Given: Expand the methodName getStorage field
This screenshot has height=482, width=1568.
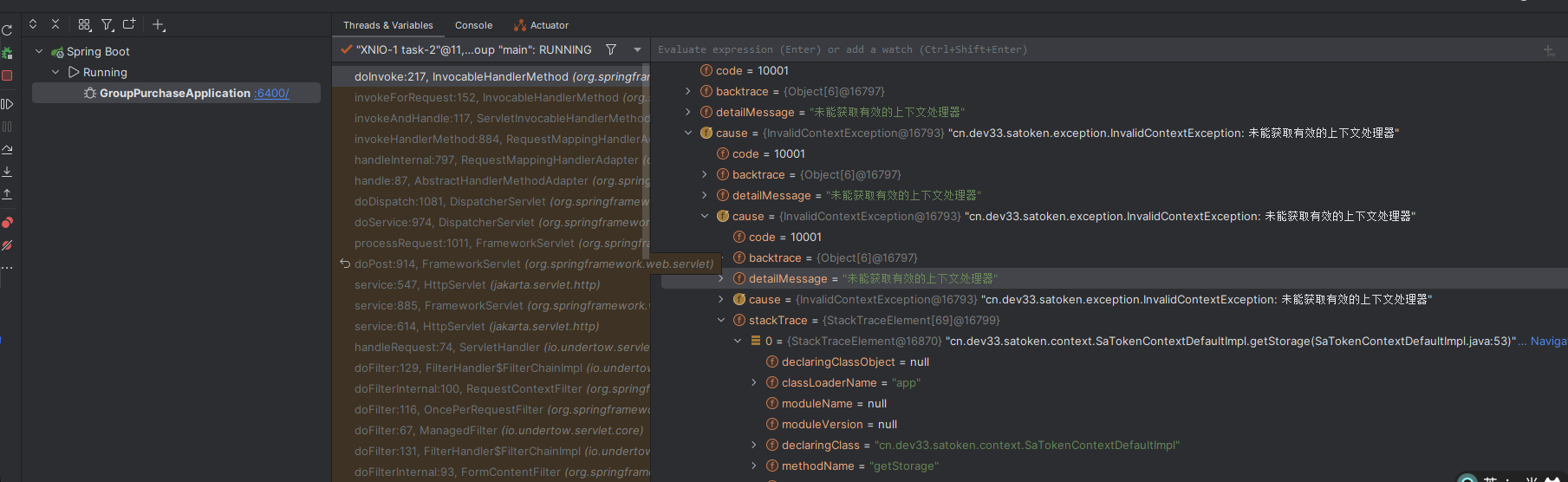Looking at the screenshot, I should (754, 466).
